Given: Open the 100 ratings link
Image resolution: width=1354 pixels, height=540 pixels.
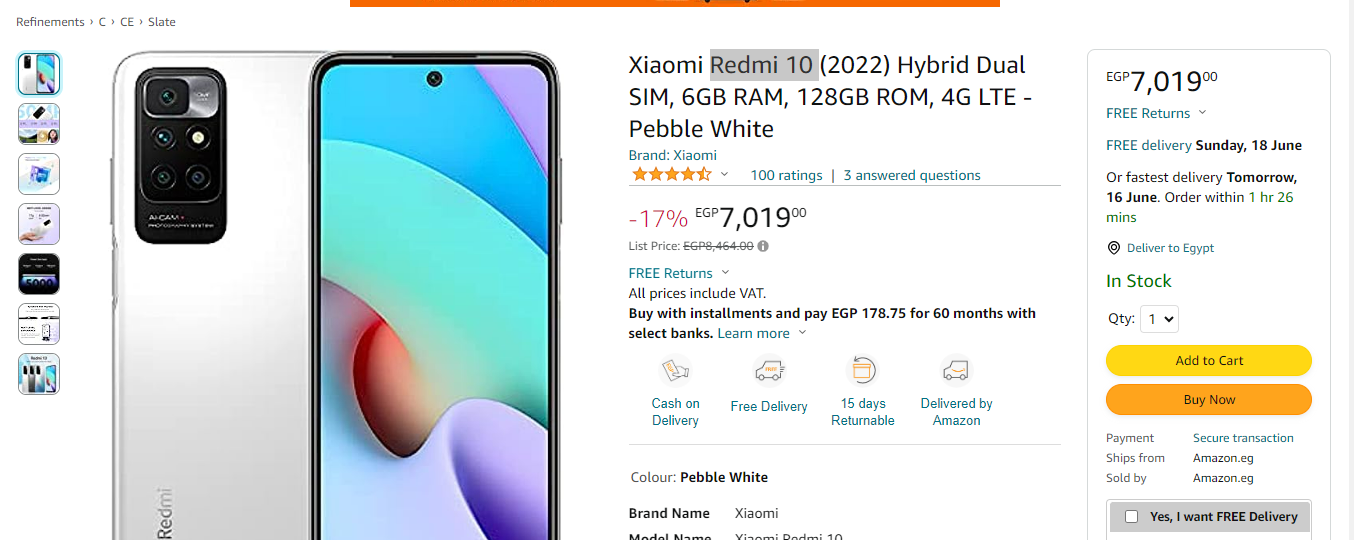Looking at the screenshot, I should click(x=786, y=175).
